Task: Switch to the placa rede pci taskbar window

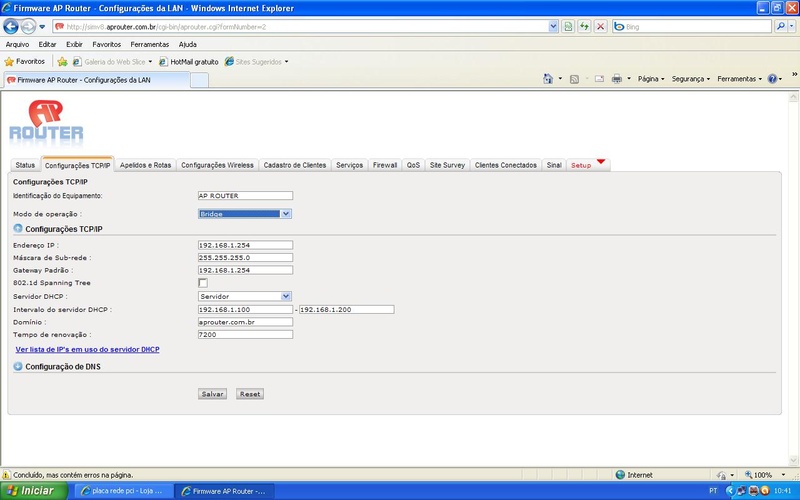Action: [x=122, y=491]
